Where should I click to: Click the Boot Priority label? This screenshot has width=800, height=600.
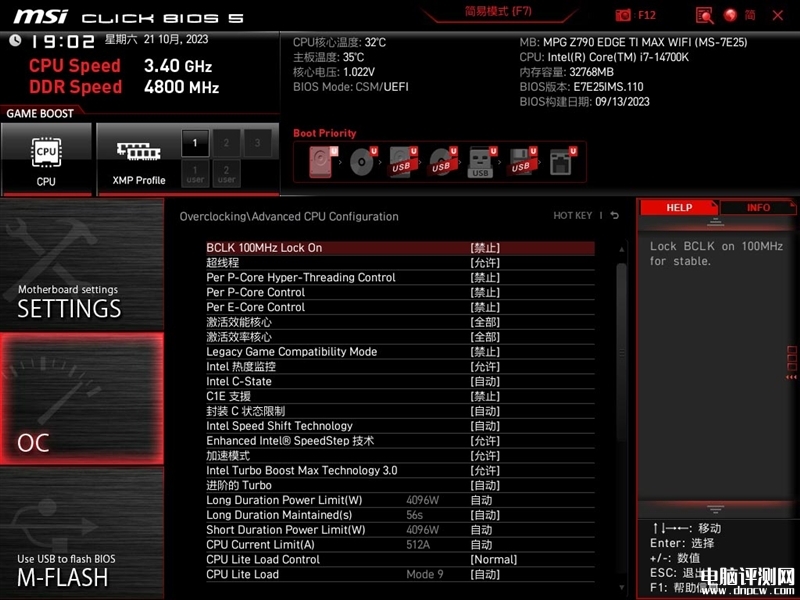(324, 133)
